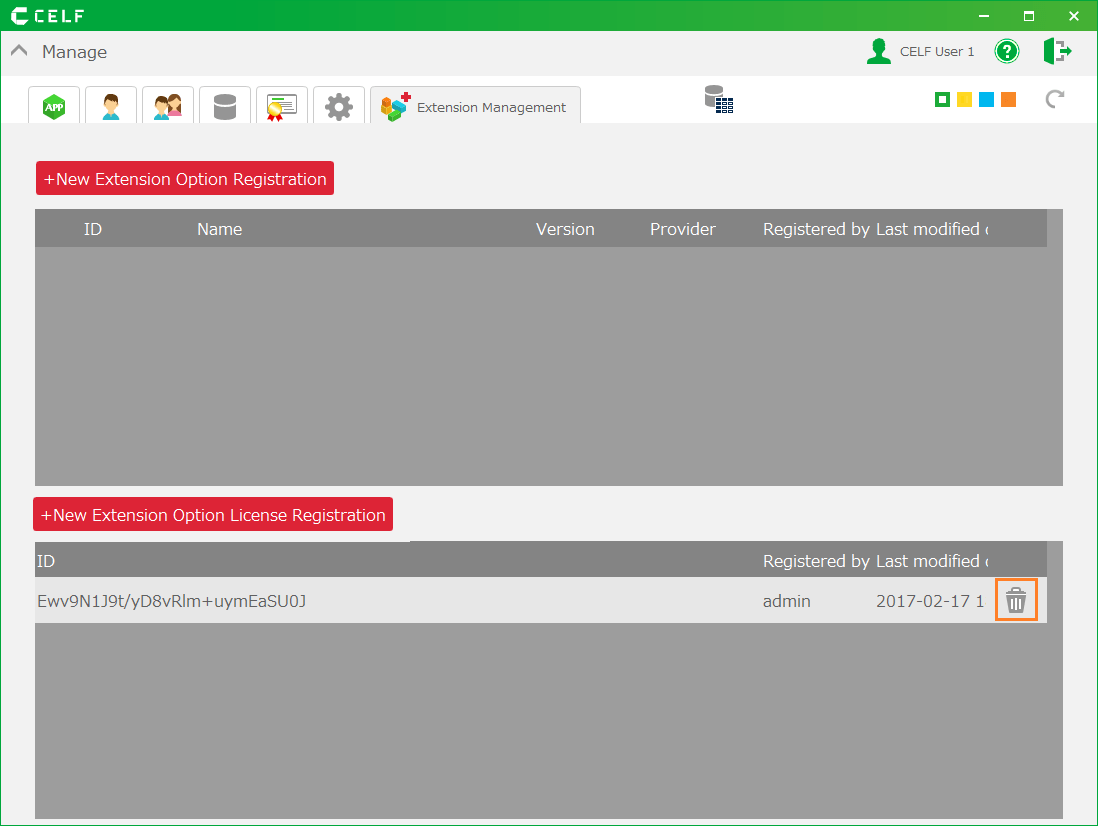
Task: Click the logout door icon
Action: (1056, 52)
